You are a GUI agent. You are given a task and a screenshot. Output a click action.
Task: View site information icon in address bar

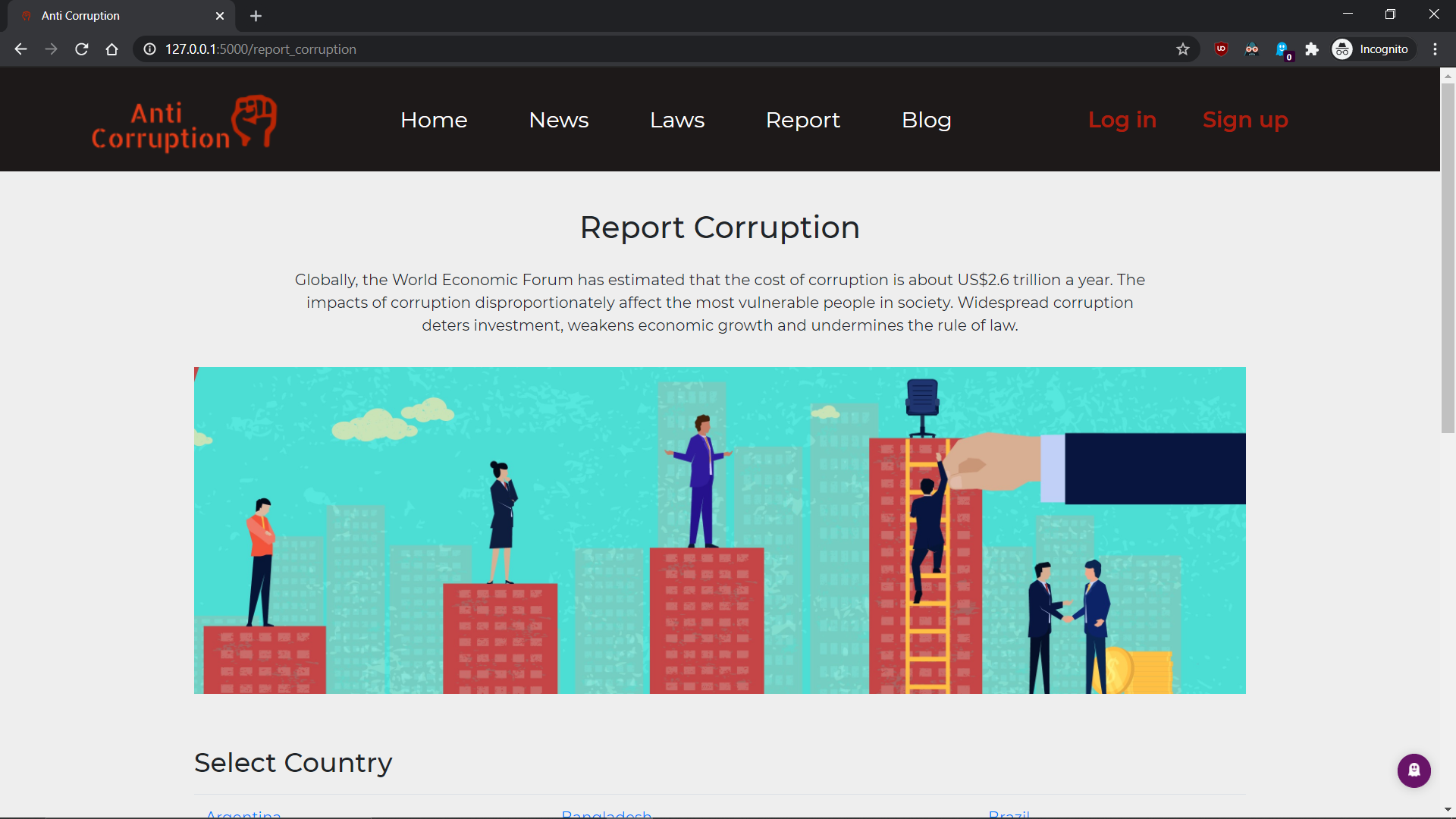(x=150, y=49)
